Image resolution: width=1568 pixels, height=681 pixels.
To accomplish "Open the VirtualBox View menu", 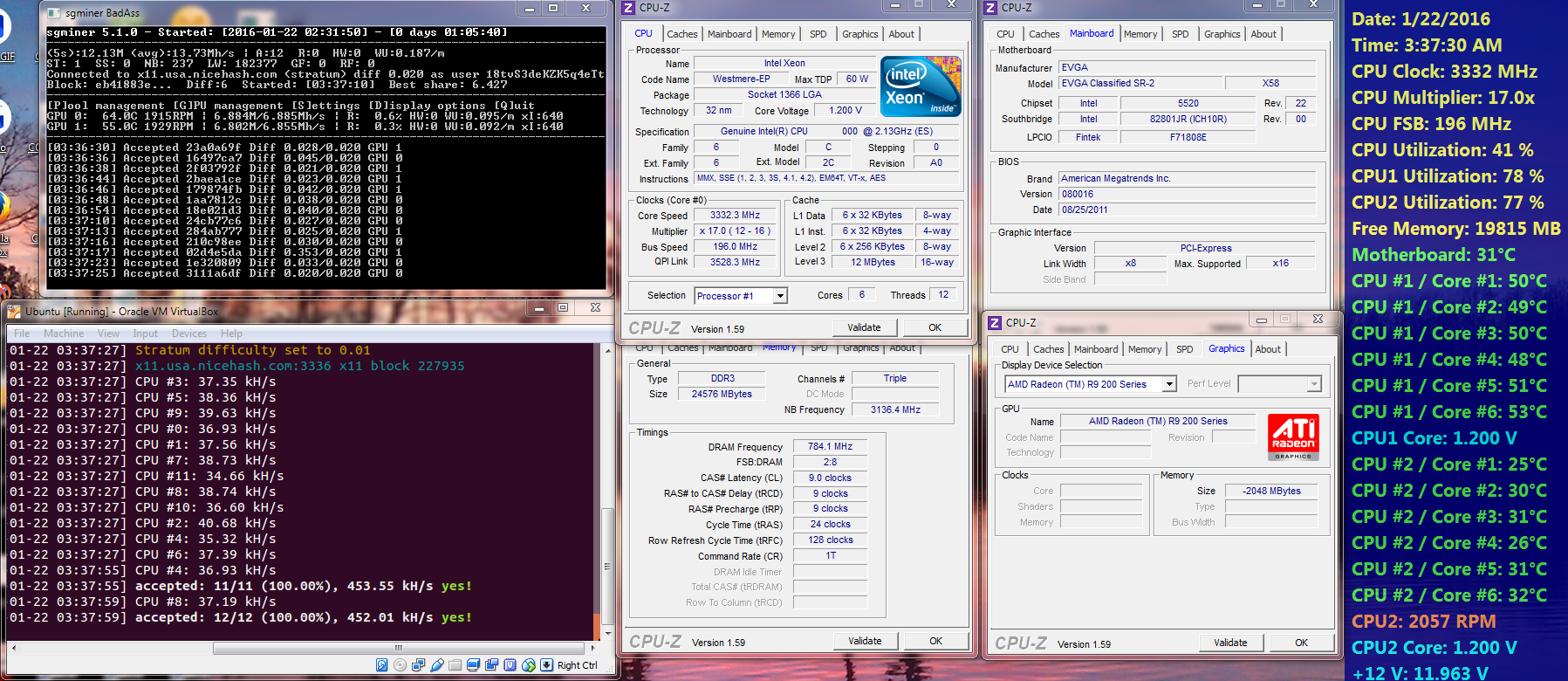I will 108,334.
